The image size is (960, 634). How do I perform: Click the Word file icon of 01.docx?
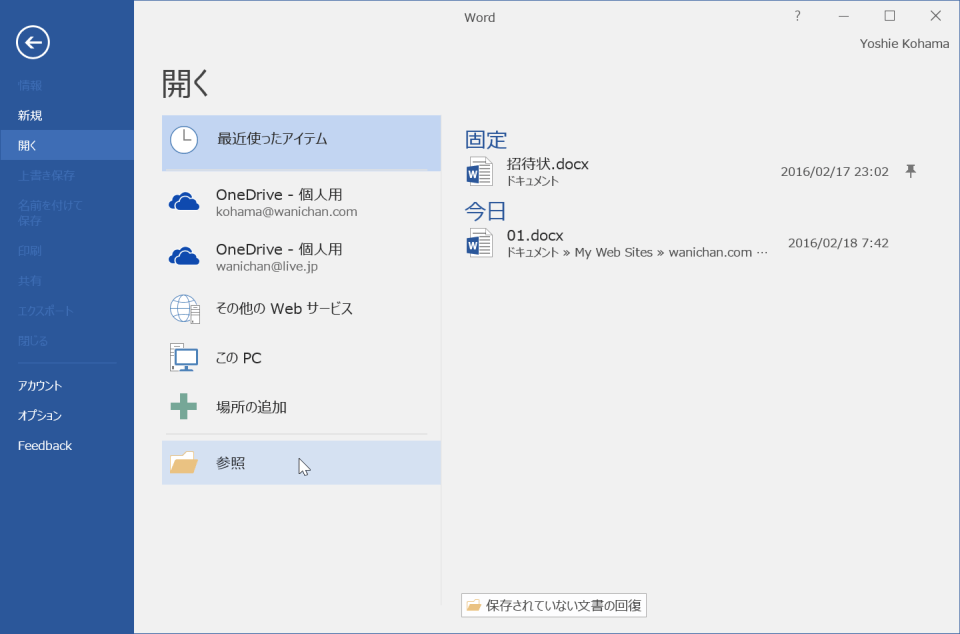(479, 243)
